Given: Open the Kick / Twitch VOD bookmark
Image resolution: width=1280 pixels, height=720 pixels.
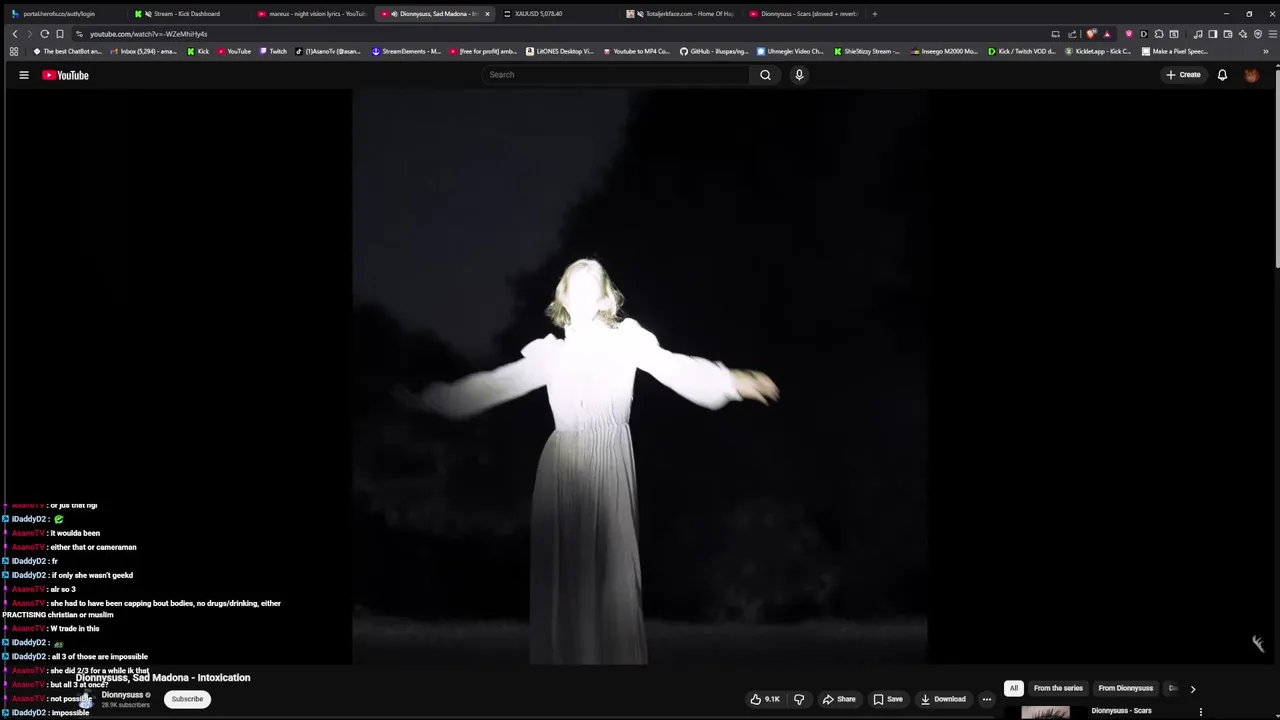Looking at the screenshot, I should (x=1021, y=51).
